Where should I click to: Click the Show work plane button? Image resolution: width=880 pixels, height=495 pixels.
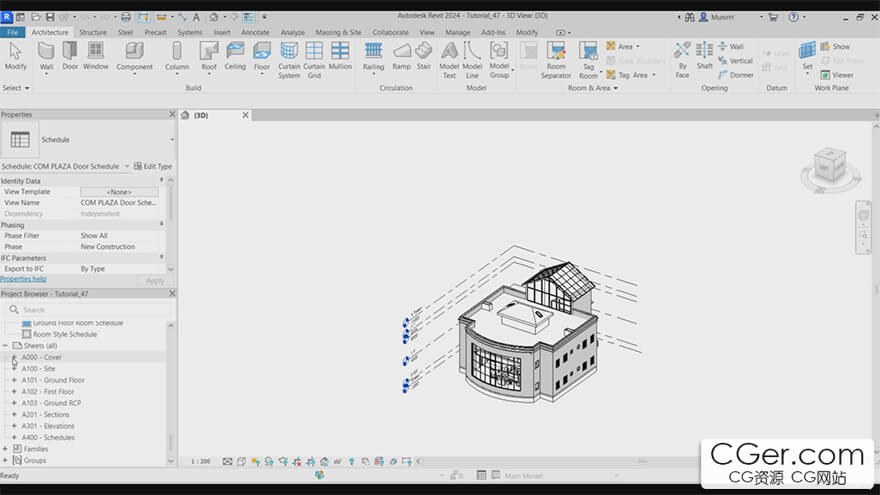click(835, 47)
